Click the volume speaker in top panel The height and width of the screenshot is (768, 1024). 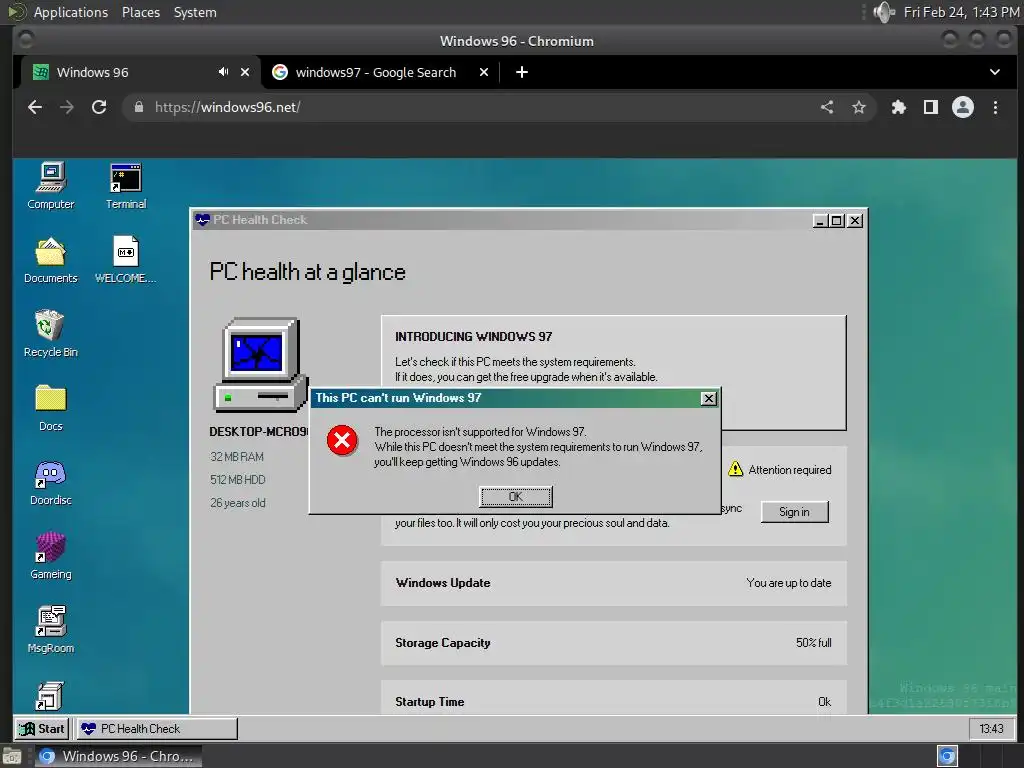(884, 12)
